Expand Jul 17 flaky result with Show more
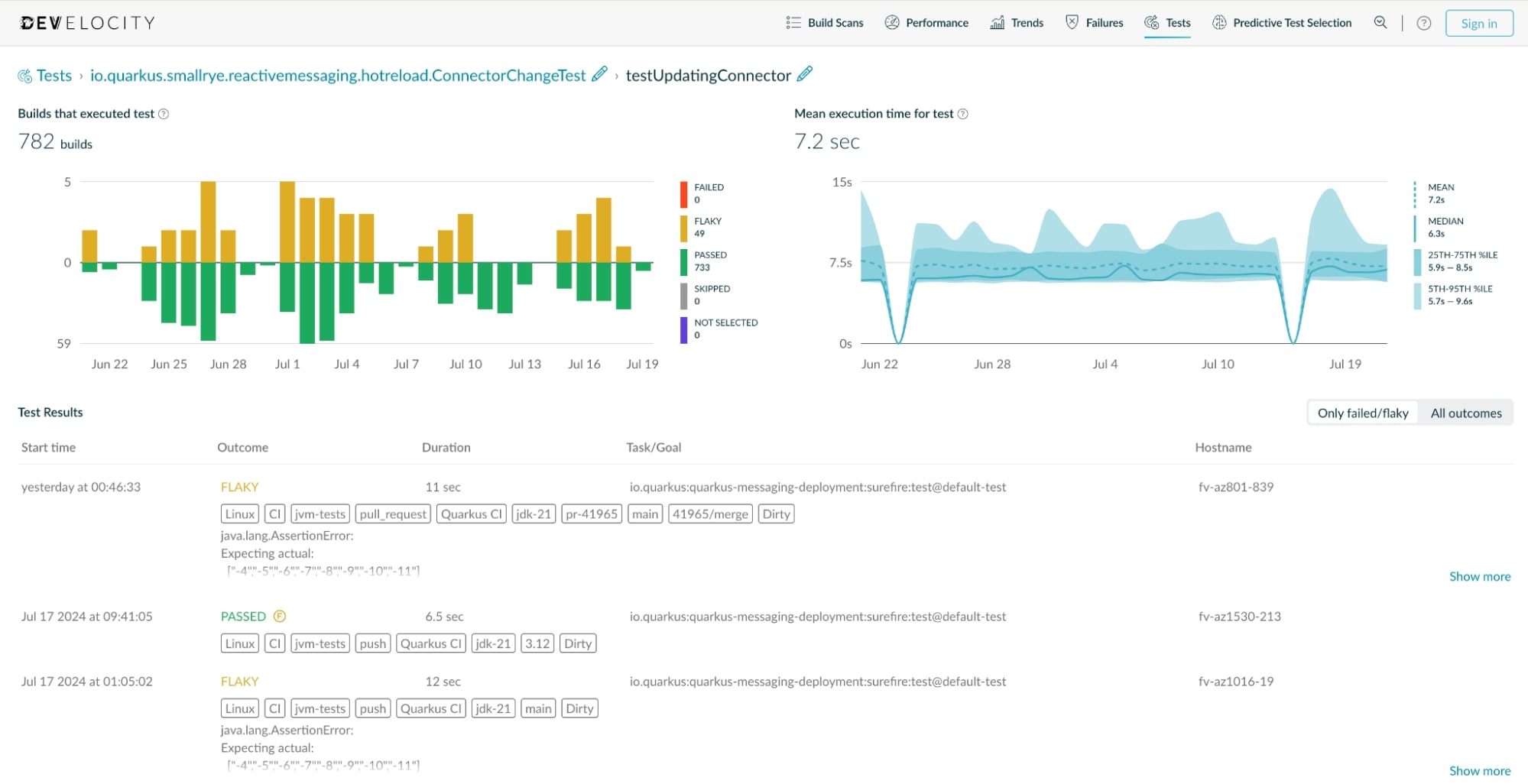This screenshot has width=1528, height=784. point(1479,770)
